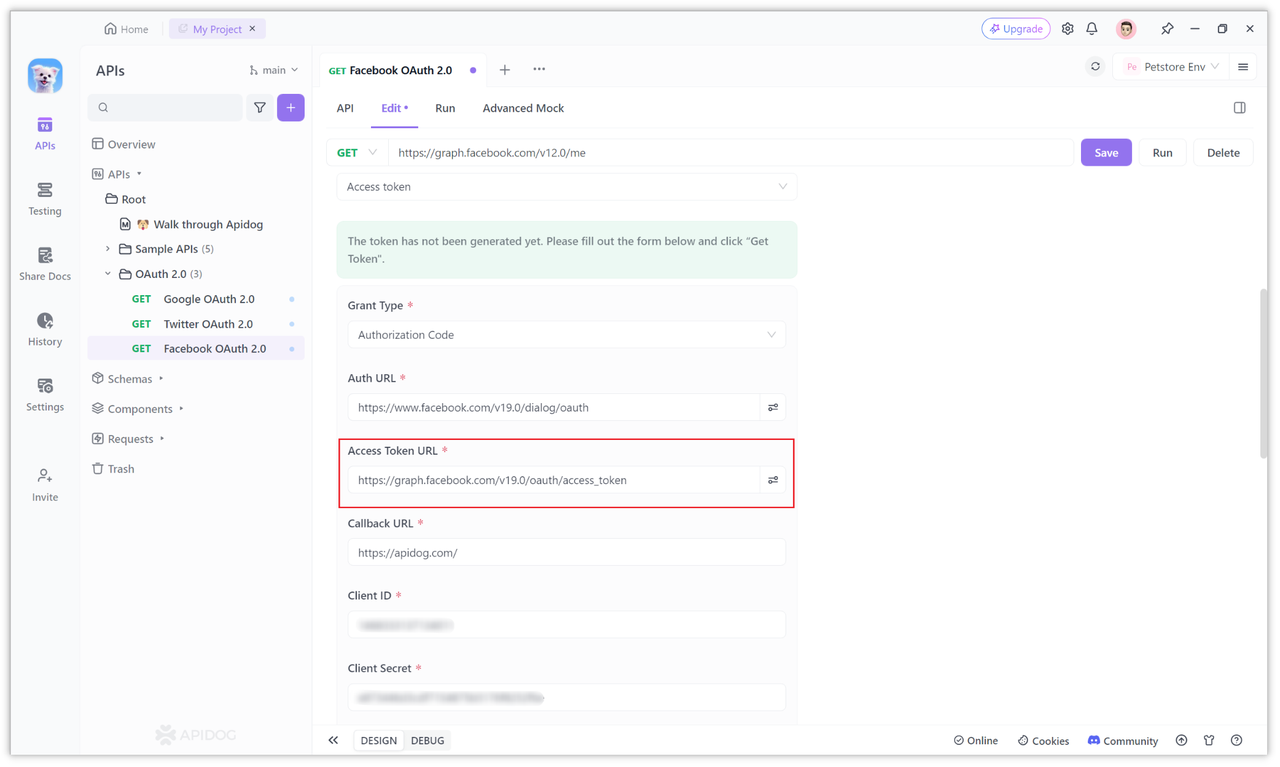Screen dimensions: 1280x767
Task: Close the My Project tab
Action: tap(253, 29)
